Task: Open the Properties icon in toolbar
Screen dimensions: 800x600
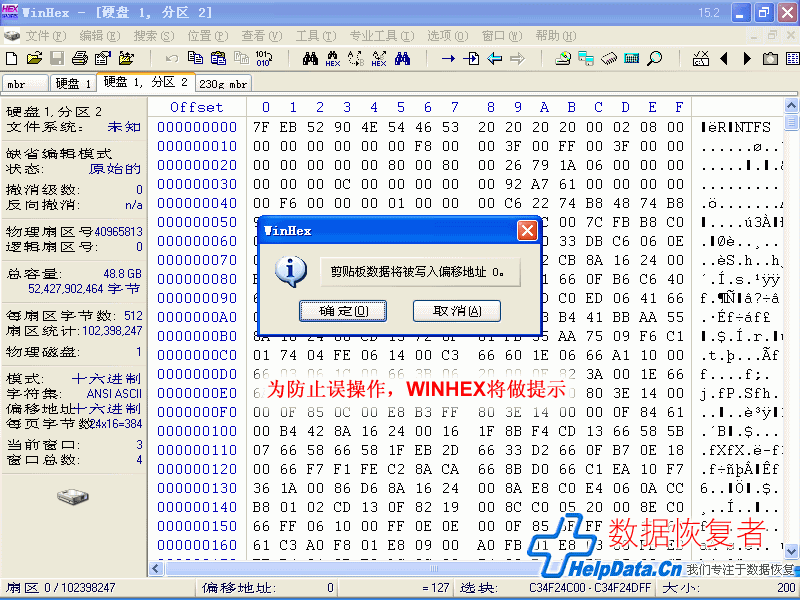Action: [103, 58]
